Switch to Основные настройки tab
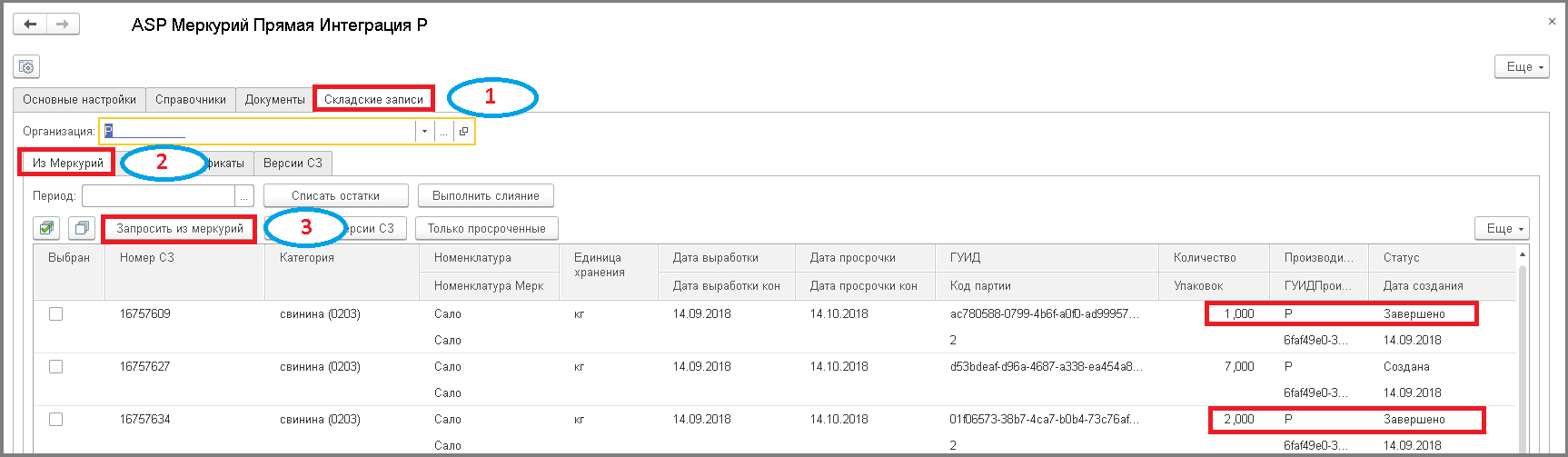1568x457 pixels. tap(80, 99)
